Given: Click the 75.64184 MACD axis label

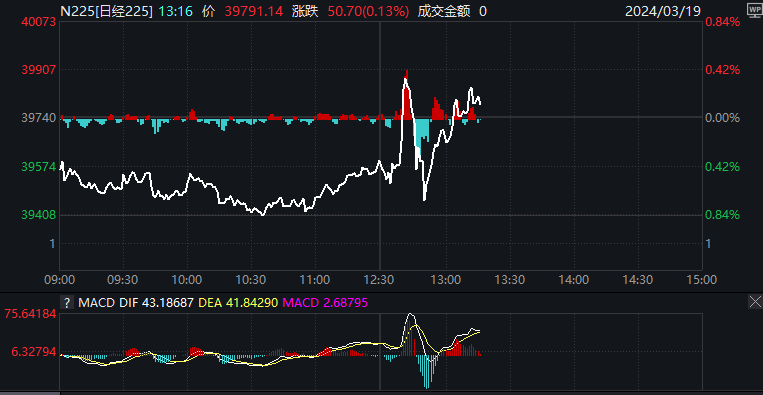Looking at the screenshot, I should point(30,314).
